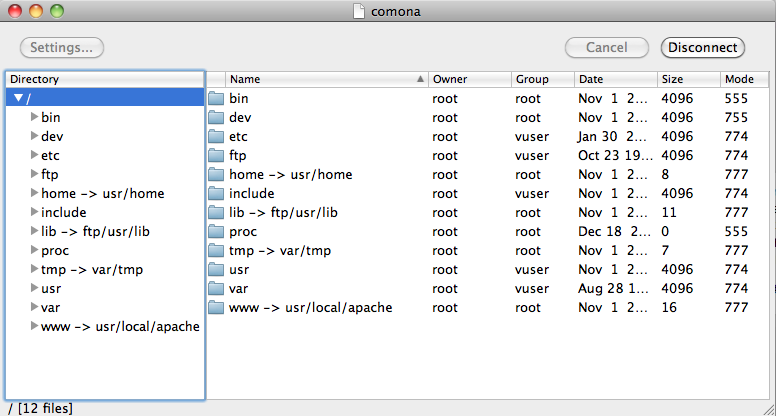Viewport: 776px width, 416px height.
Task: Click the comona document icon in title bar
Action: click(359, 11)
